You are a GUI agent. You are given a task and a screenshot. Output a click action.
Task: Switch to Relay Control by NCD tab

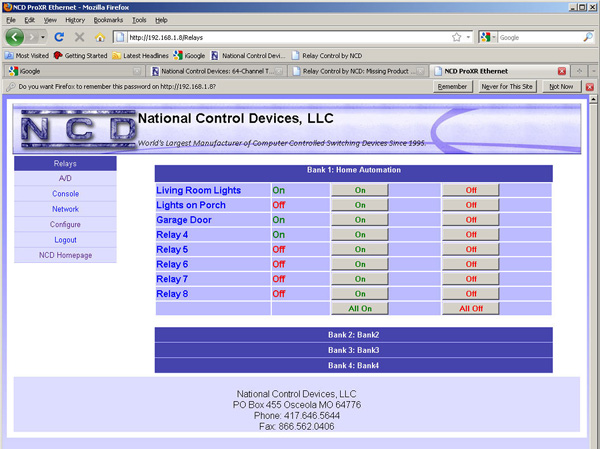[x=358, y=71]
